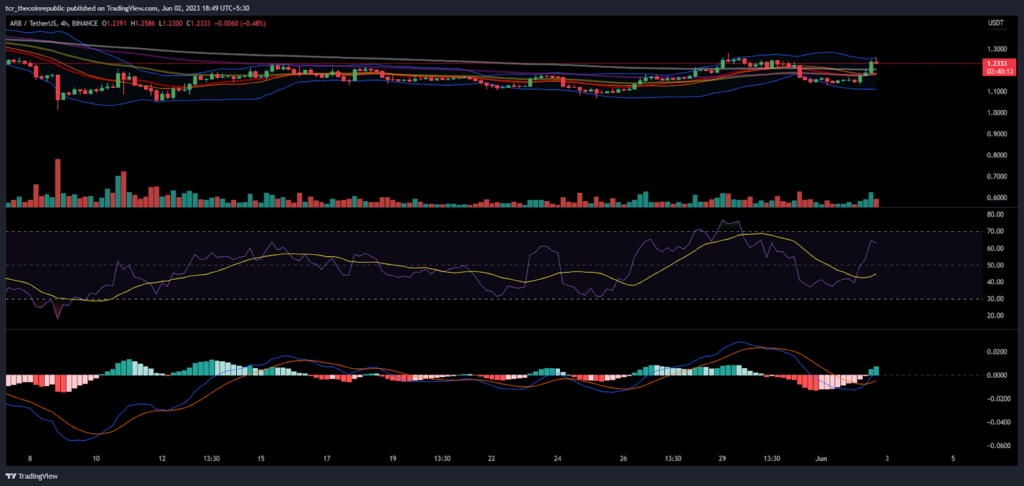Click the 30.00 RSI axis label
Viewport: 1024px width, 486px height.
click(995, 299)
